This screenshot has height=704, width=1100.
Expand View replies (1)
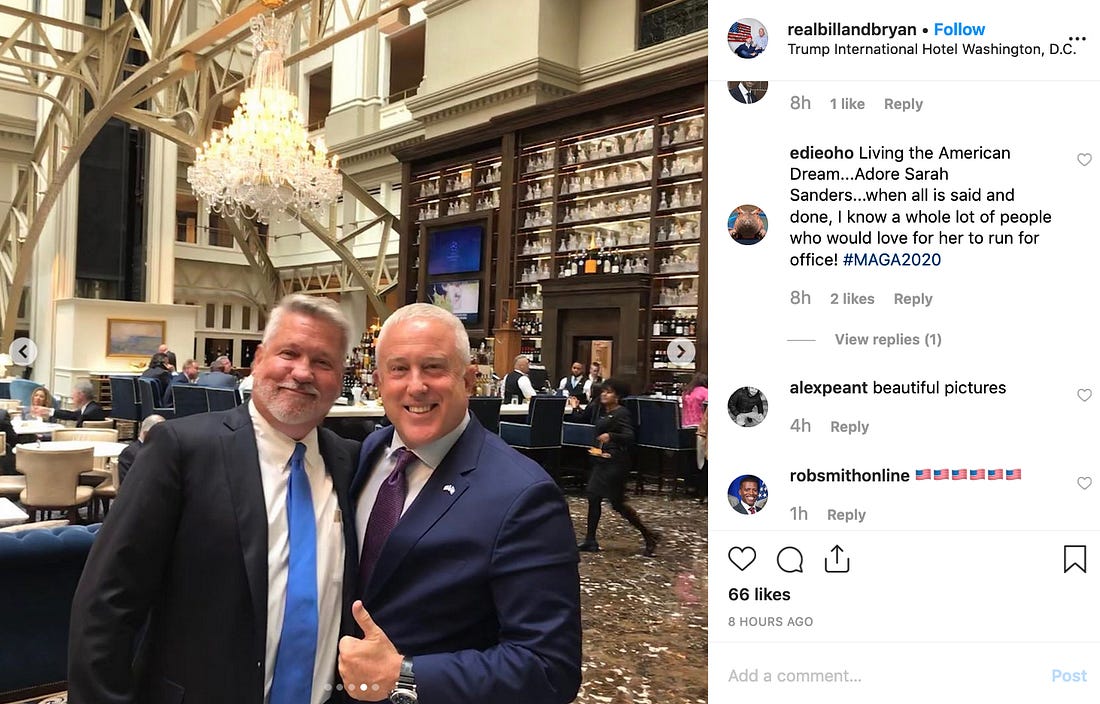pyautogui.click(x=887, y=339)
